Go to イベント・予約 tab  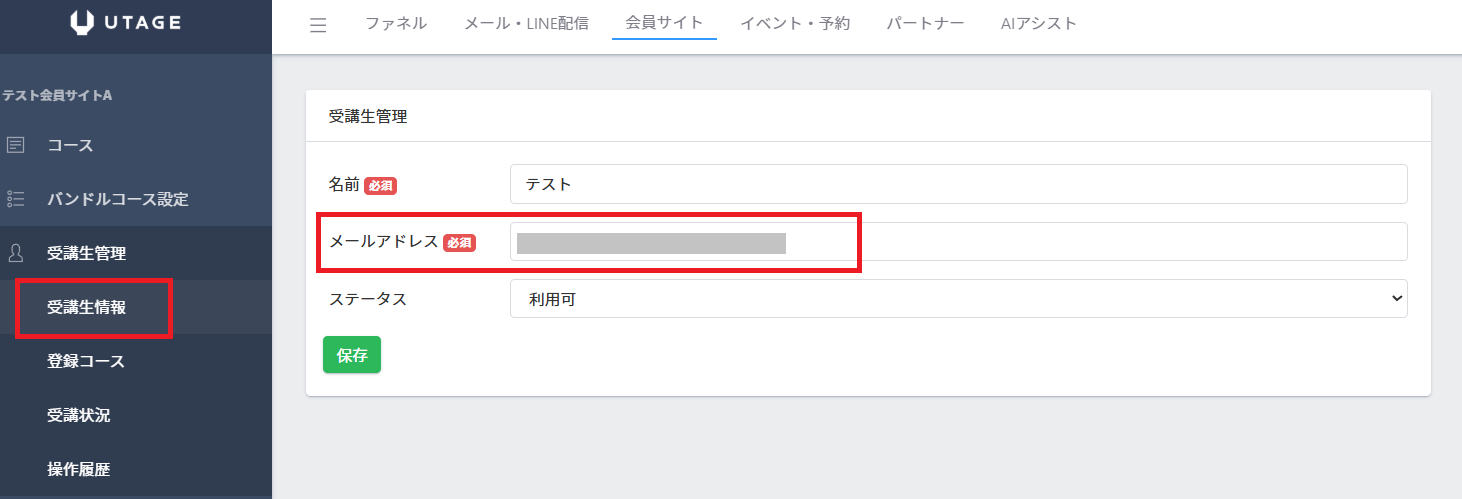pos(795,23)
